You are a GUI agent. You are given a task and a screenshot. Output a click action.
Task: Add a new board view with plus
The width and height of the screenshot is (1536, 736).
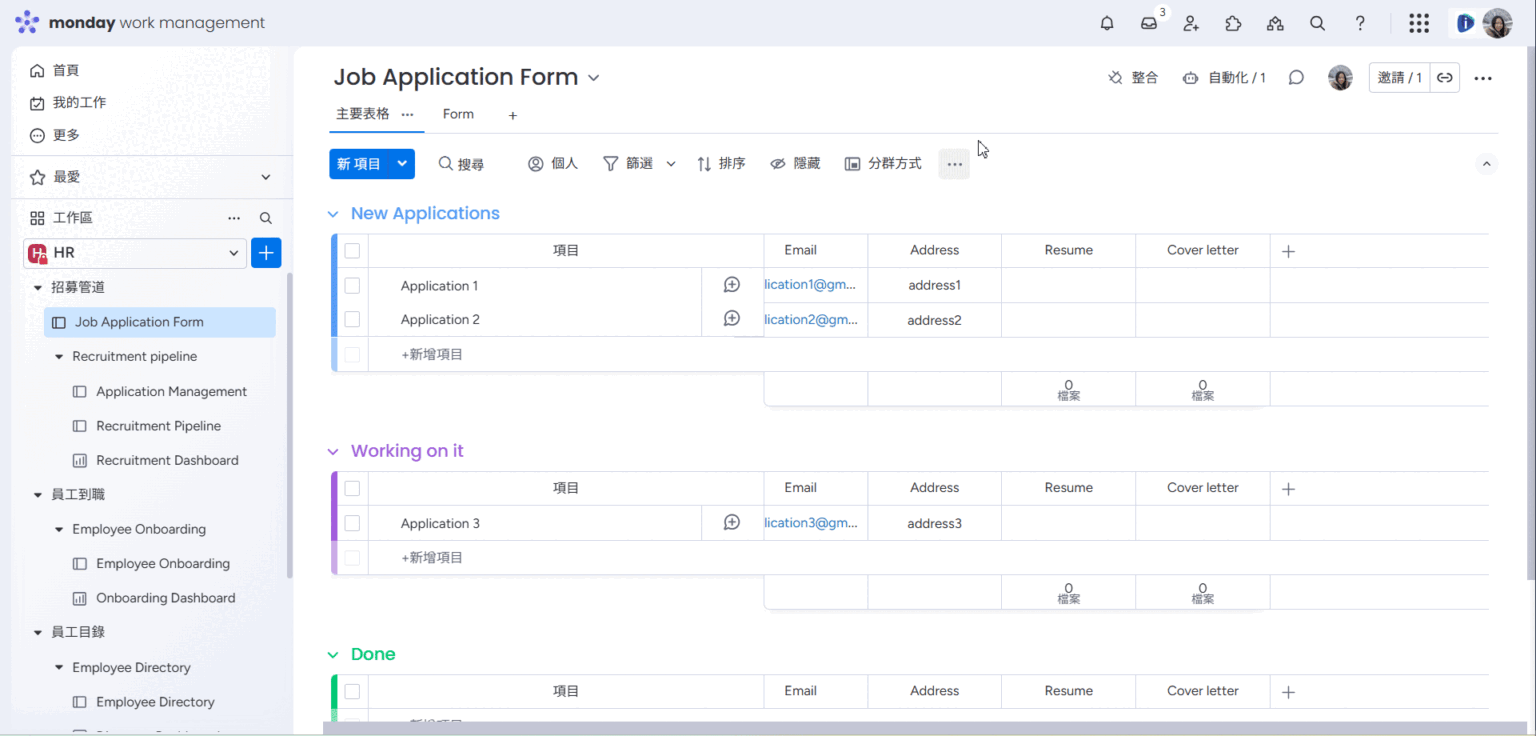pos(513,116)
